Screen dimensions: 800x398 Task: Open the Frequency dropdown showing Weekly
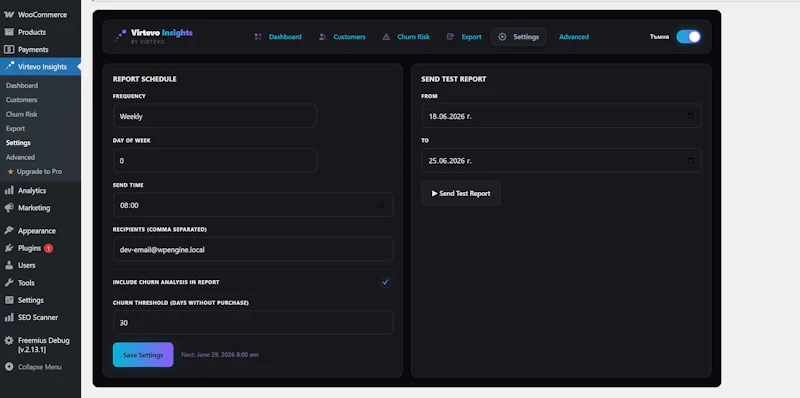pyautogui.click(x=215, y=116)
